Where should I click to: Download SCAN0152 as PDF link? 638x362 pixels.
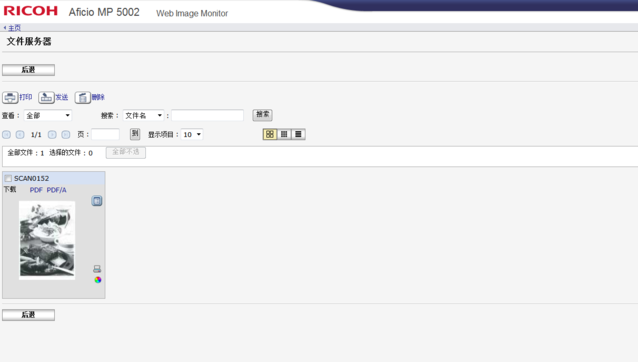pos(36,190)
